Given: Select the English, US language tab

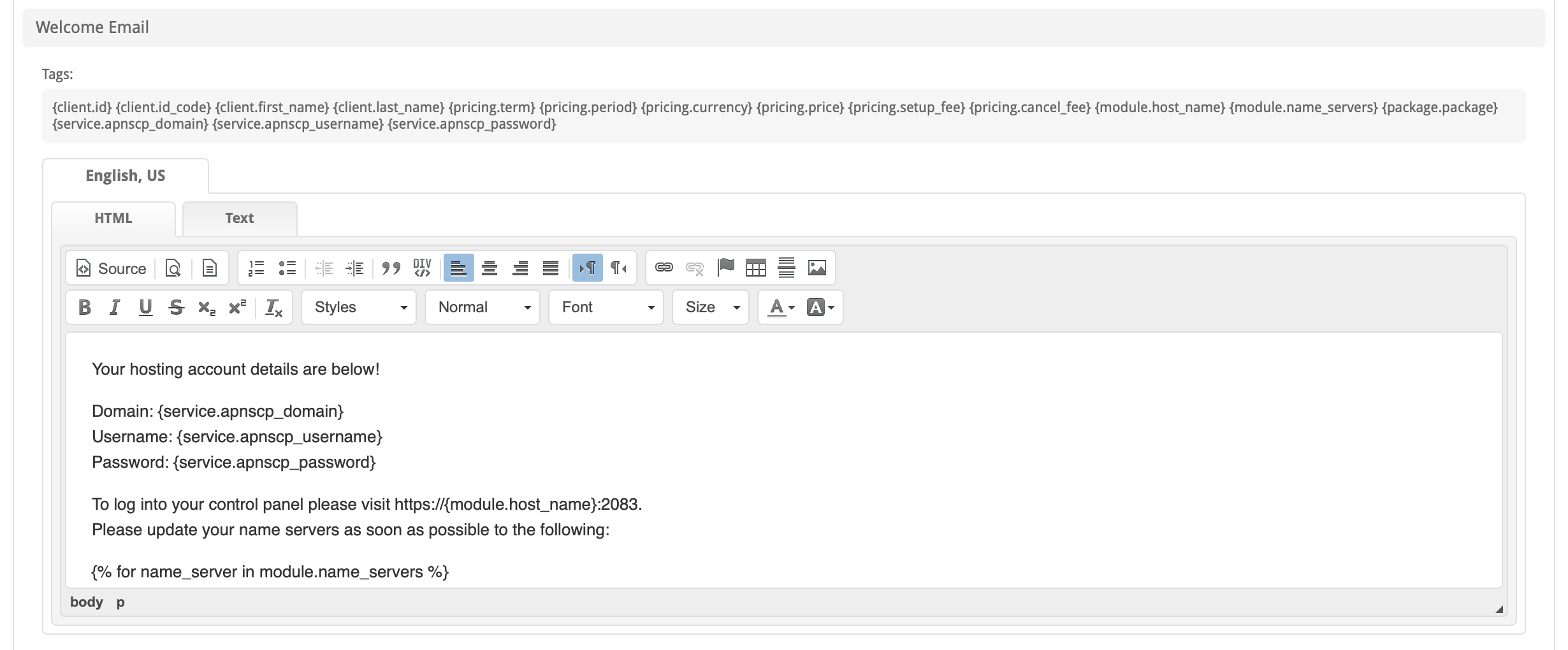Looking at the screenshot, I should click(x=126, y=176).
